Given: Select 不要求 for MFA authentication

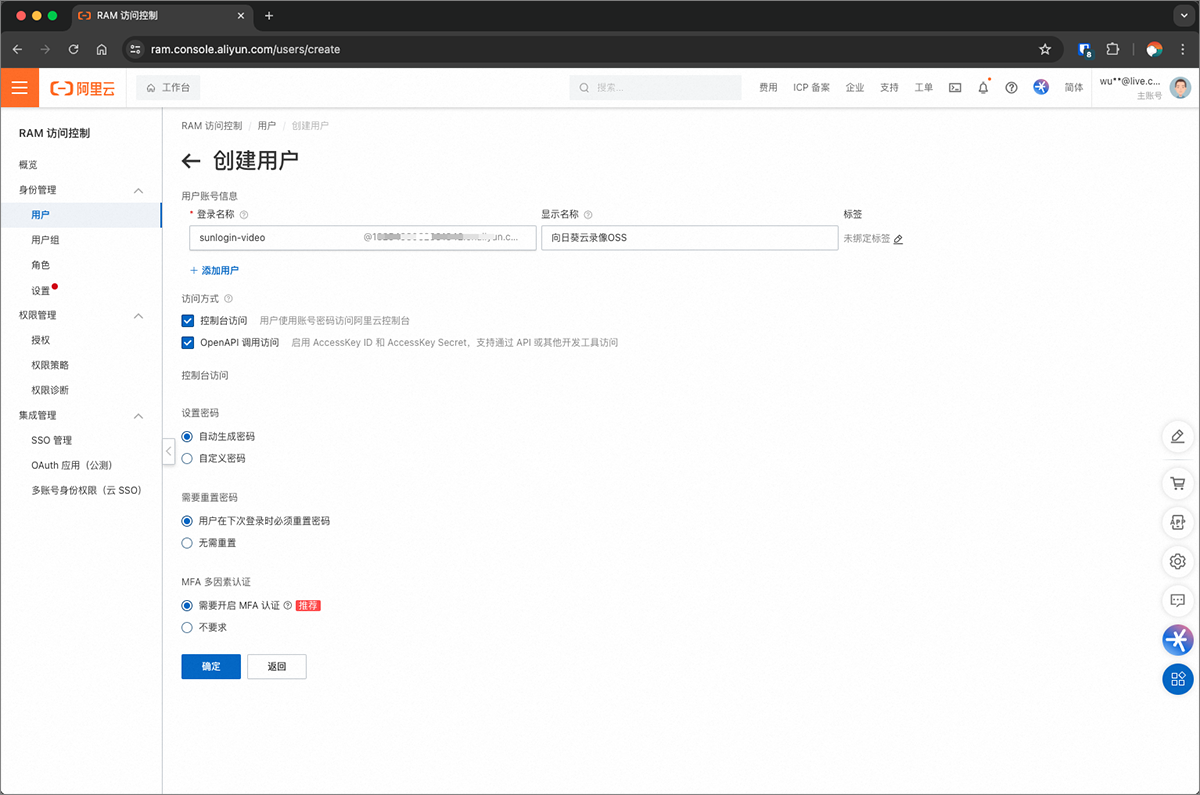Looking at the screenshot, I should coord(187,627).
